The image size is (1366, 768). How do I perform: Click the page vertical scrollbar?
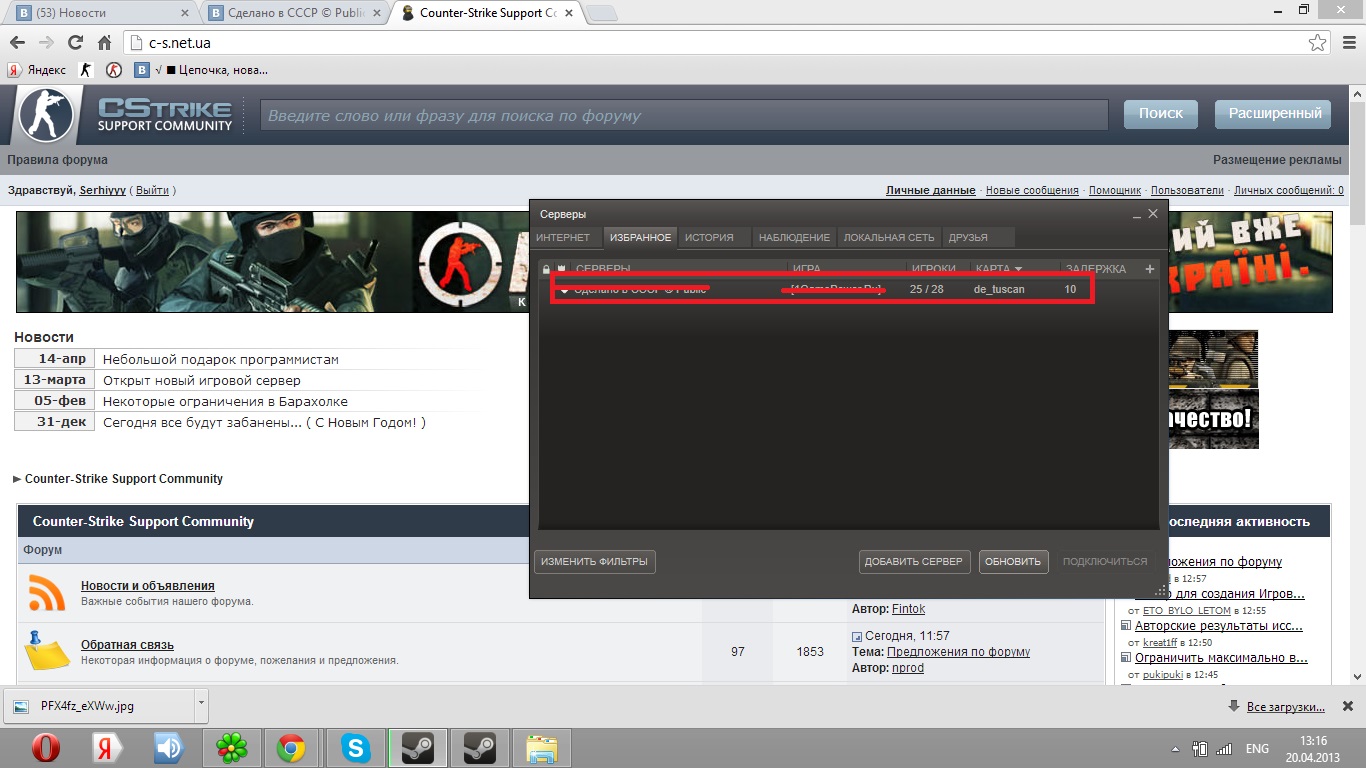click(1357, 383)
